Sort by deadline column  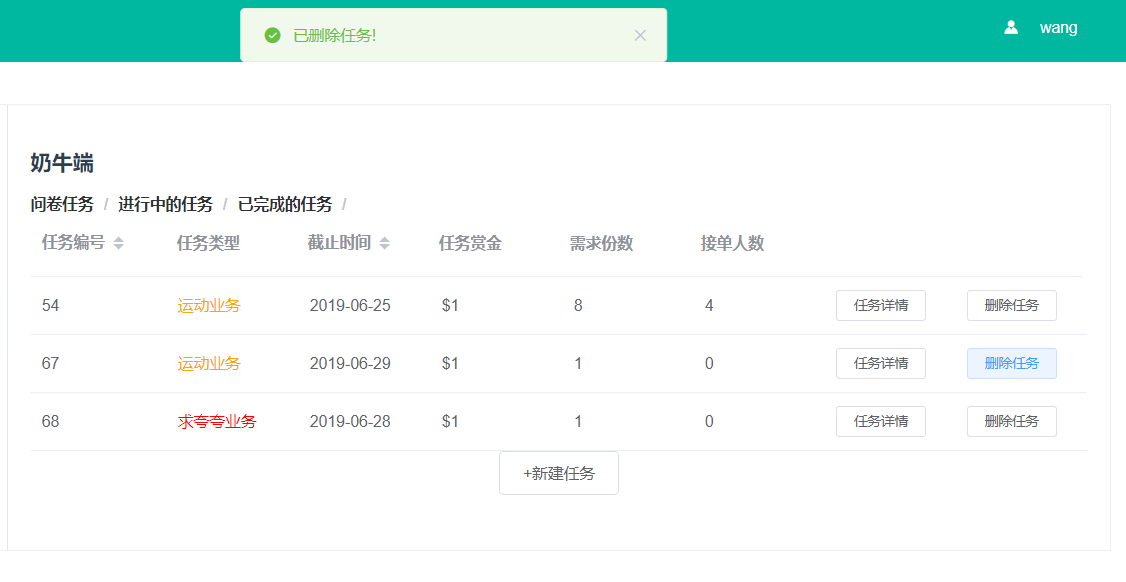(384, 243)
